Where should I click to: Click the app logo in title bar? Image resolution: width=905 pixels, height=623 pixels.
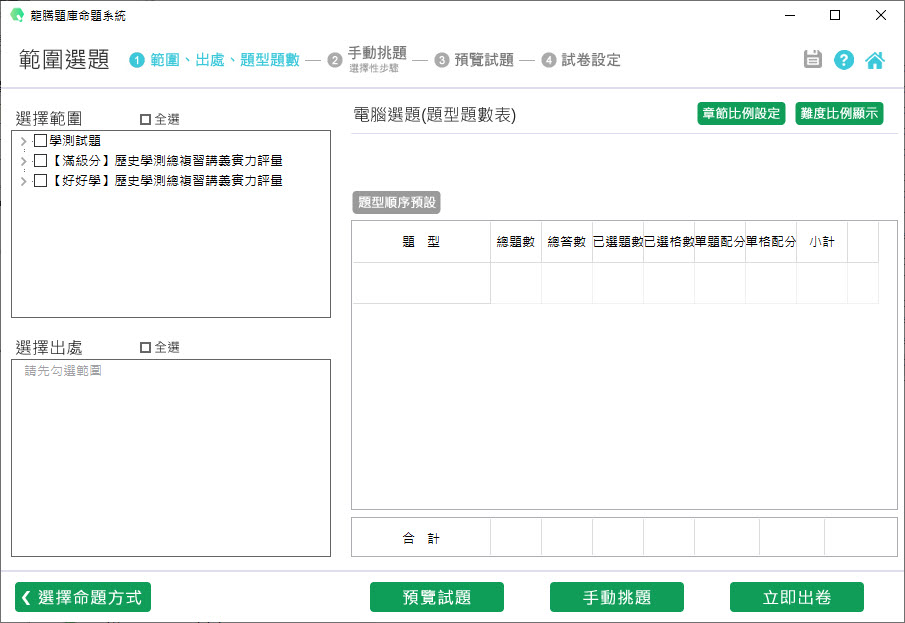16,15
